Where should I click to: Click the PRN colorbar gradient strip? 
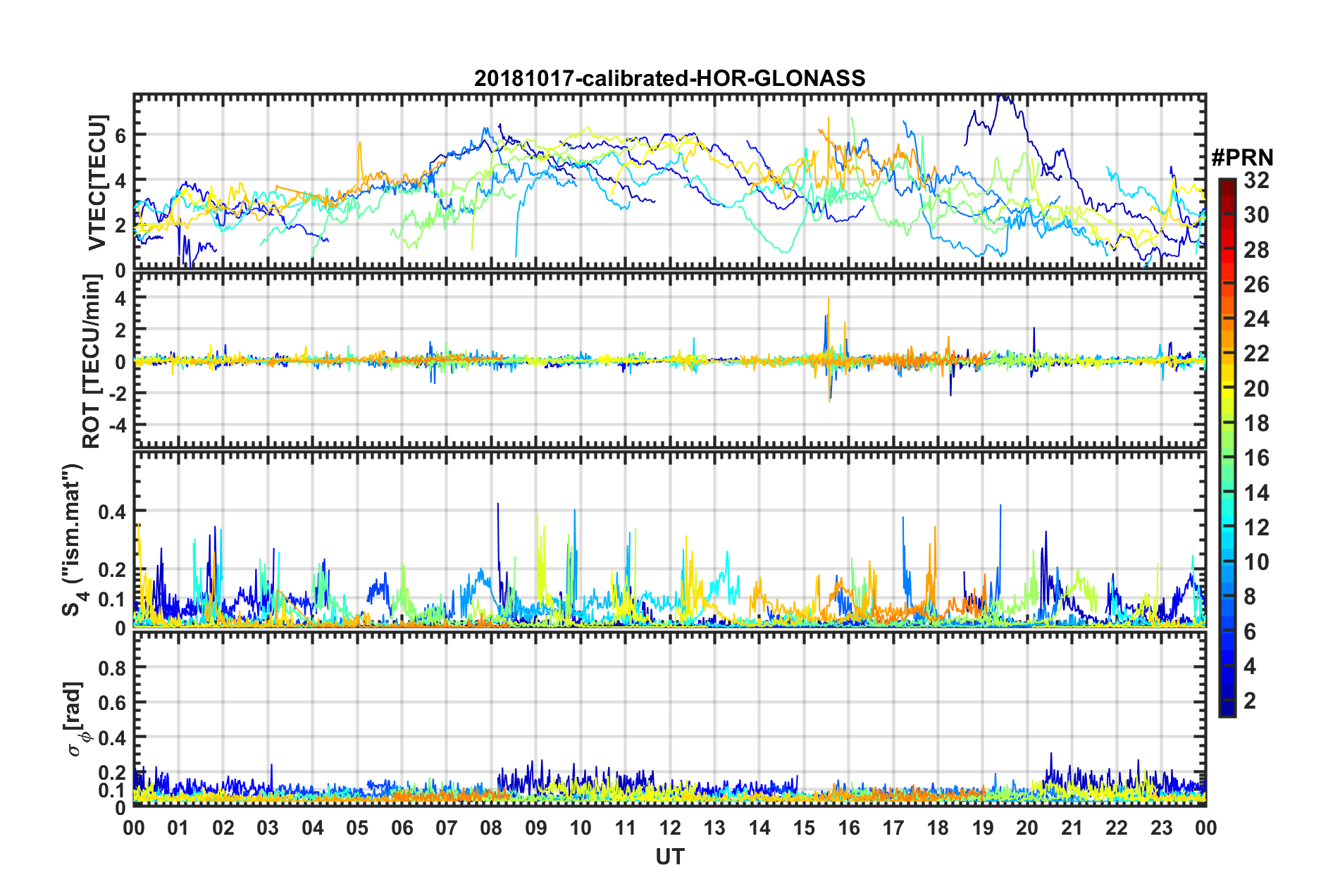pos(1227,447)
